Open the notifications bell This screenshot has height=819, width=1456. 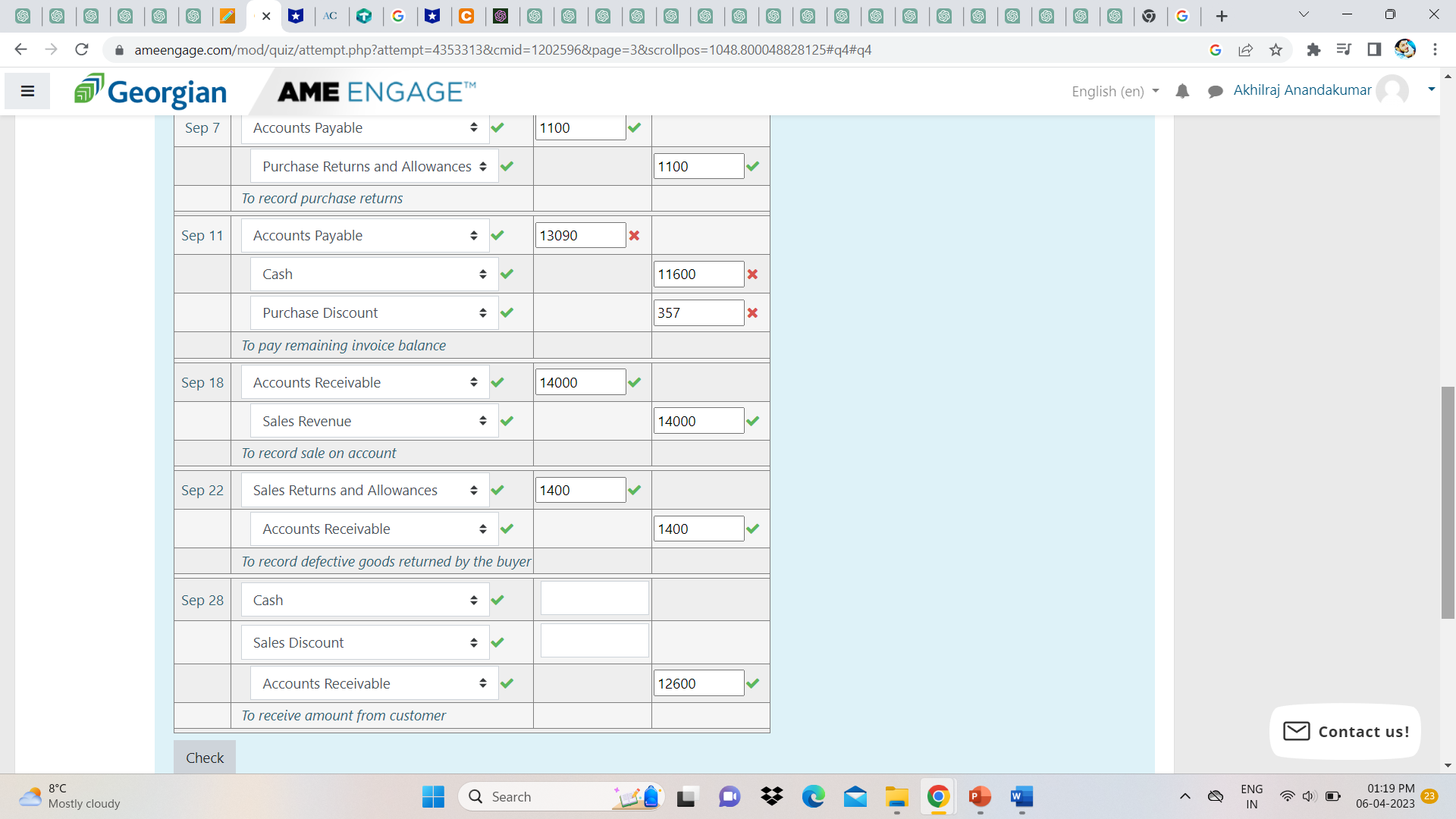coord(1182,92)
